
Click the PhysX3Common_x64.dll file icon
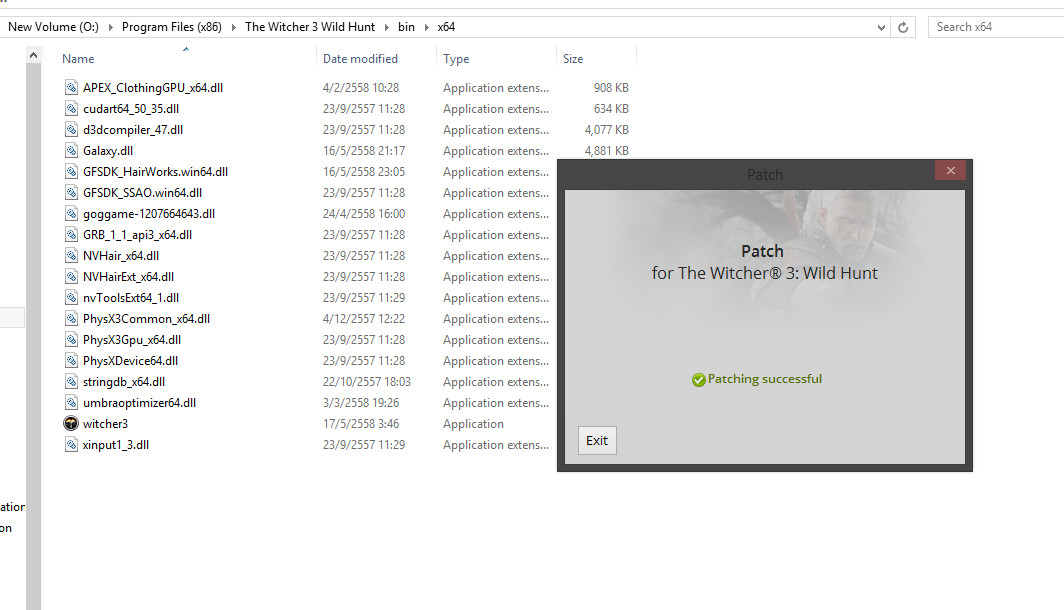pos(71,319)
